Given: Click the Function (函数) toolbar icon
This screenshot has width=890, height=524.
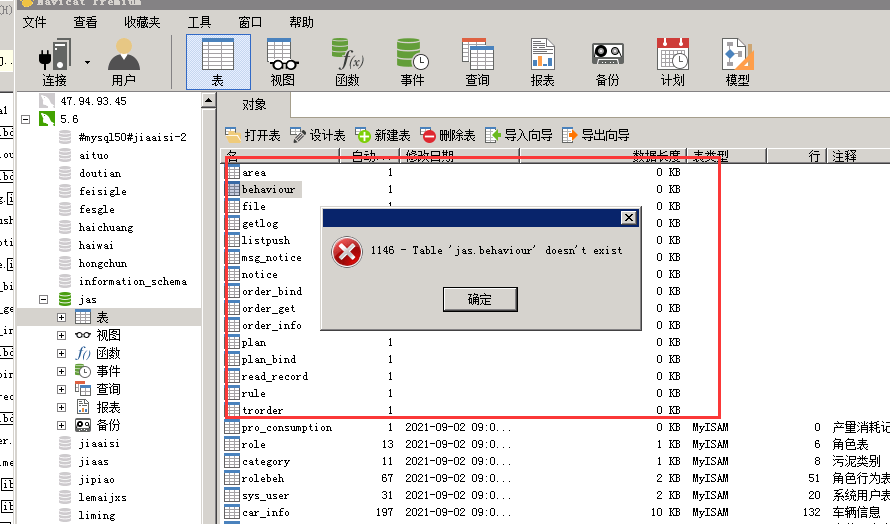Looking at the screenshot, I should (x=347, y=61).
